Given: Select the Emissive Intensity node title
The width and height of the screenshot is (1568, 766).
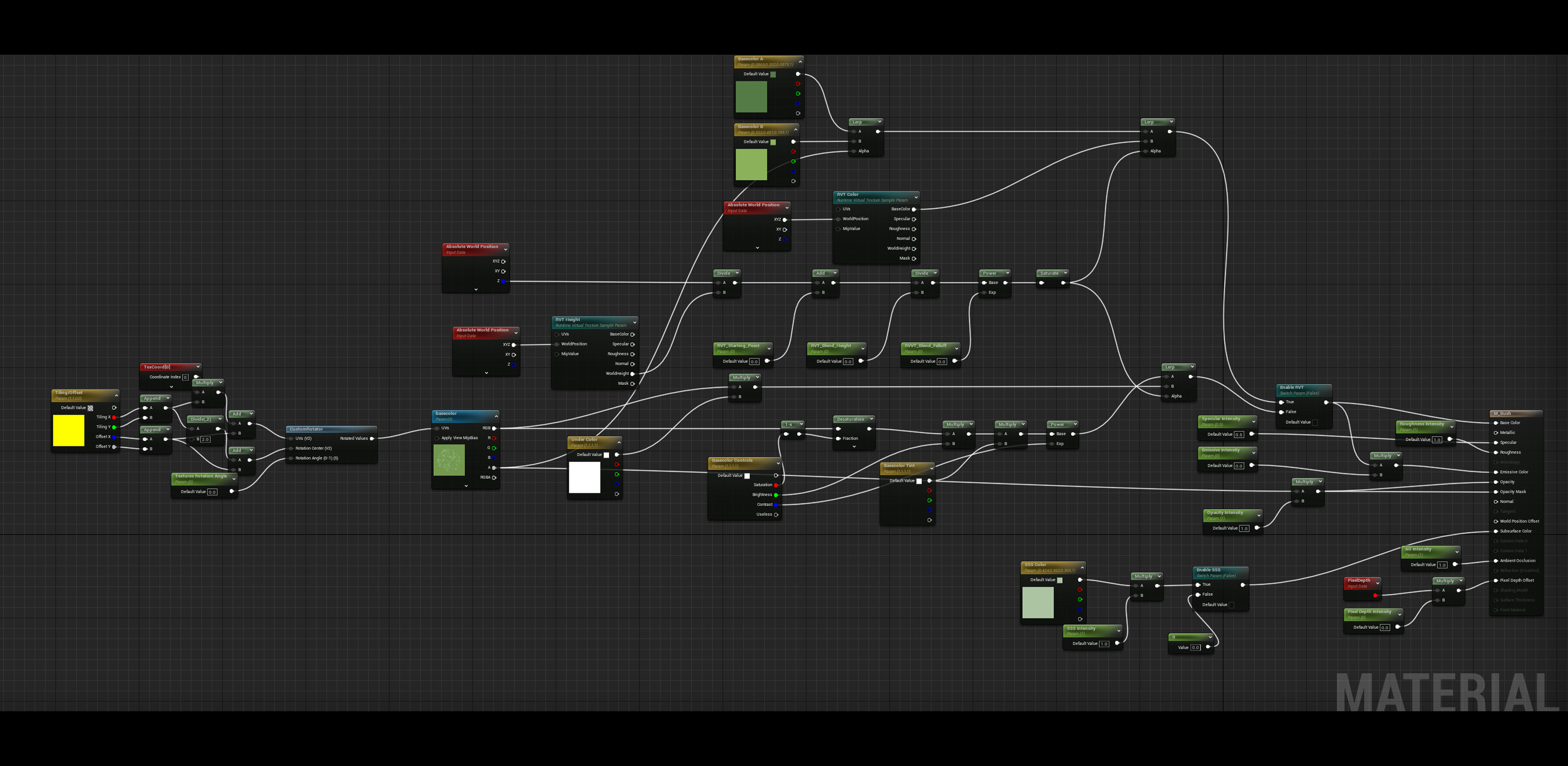Looking at the screenshot, I should pyautogui.click(x=1221, y=450).
